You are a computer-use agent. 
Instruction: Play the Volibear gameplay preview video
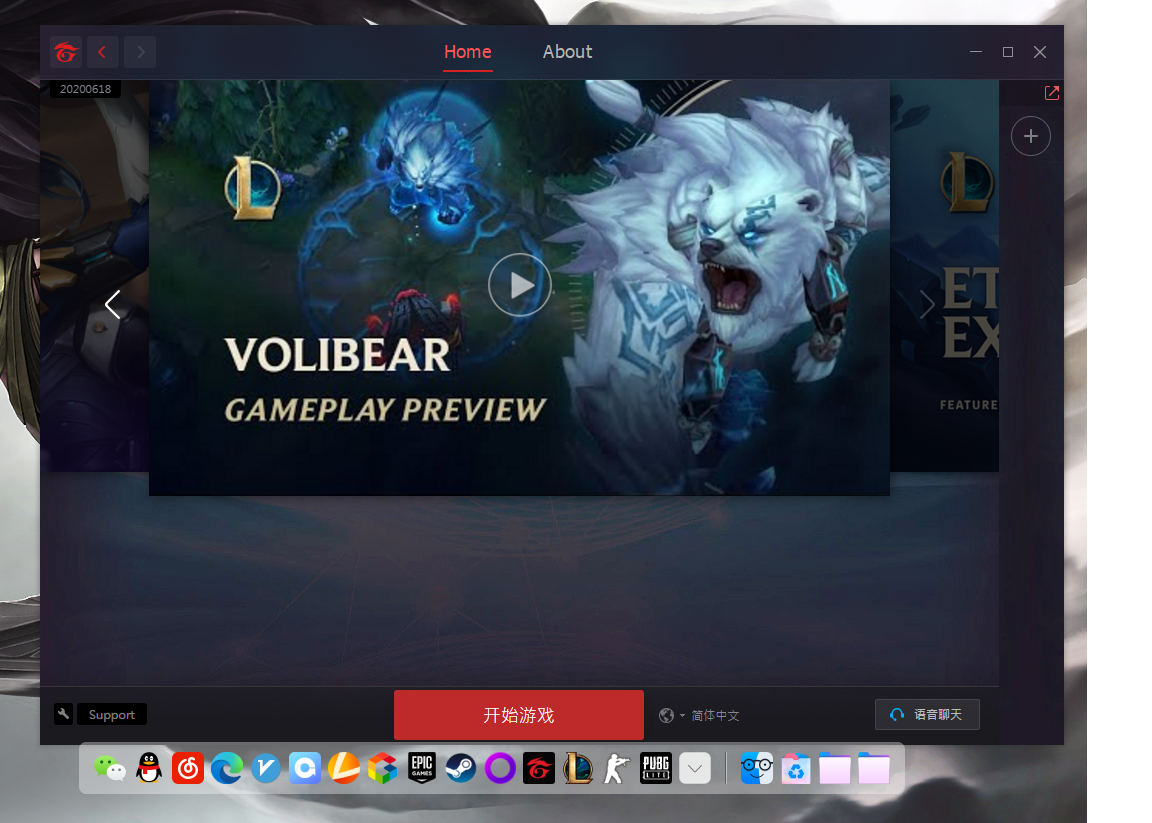click(x=519, y=285)
